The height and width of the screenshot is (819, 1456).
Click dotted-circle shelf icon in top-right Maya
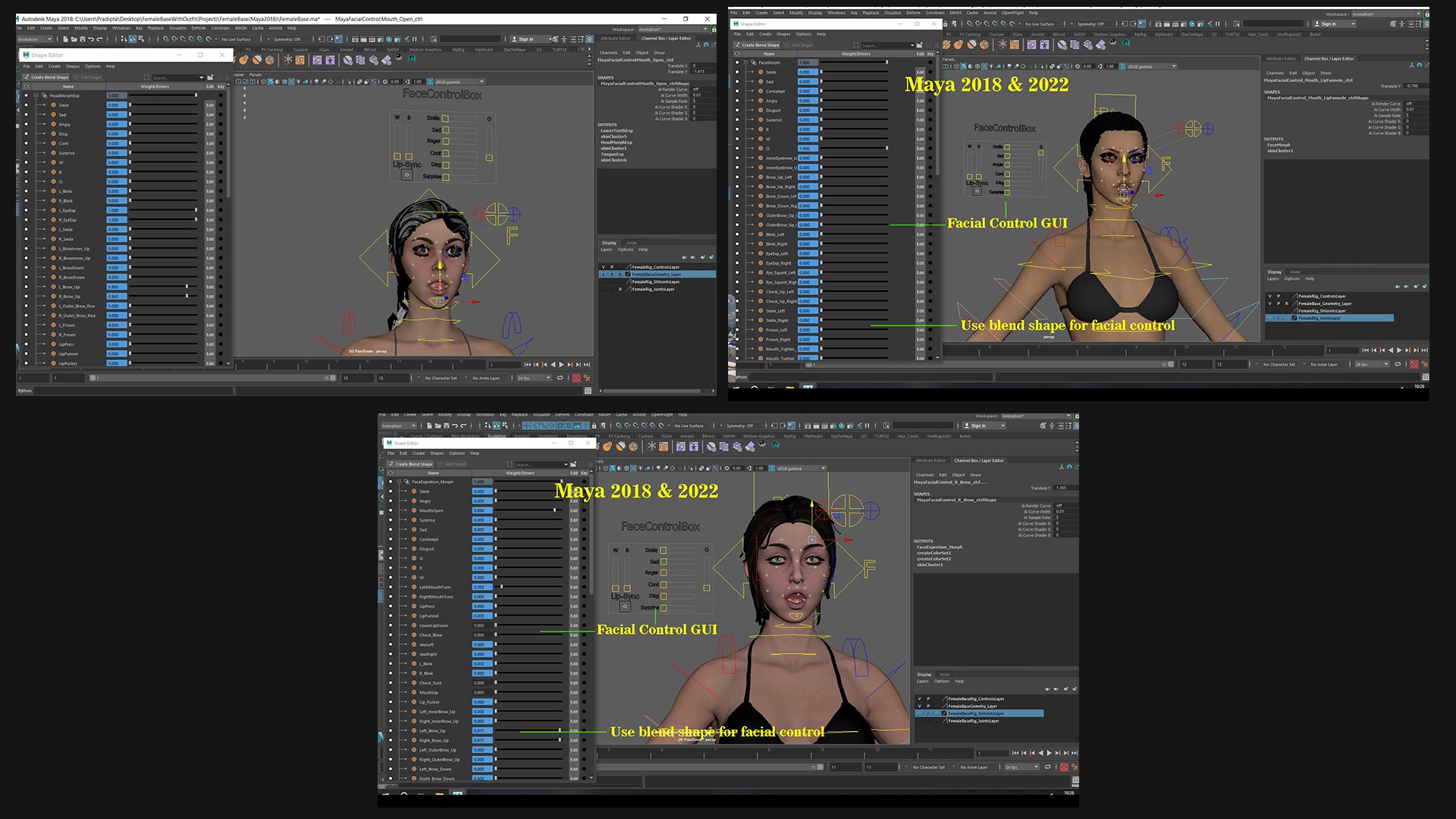coord(1003,45)
